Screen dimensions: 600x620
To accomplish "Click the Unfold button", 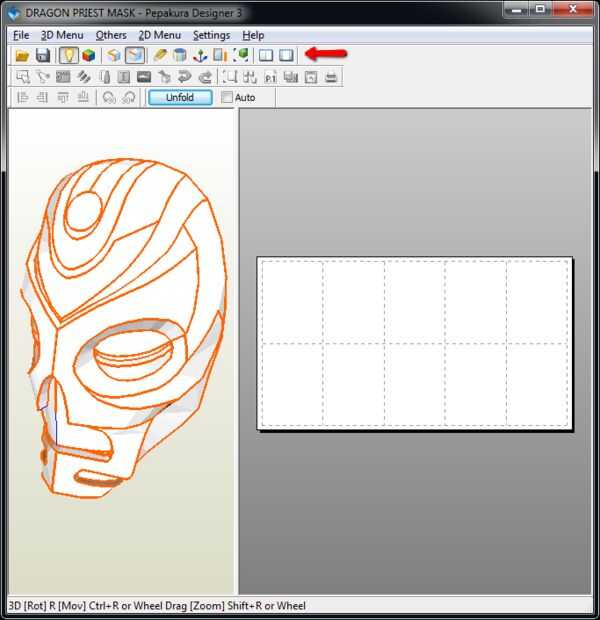I will pyautogui.click(x=180, y=98).
